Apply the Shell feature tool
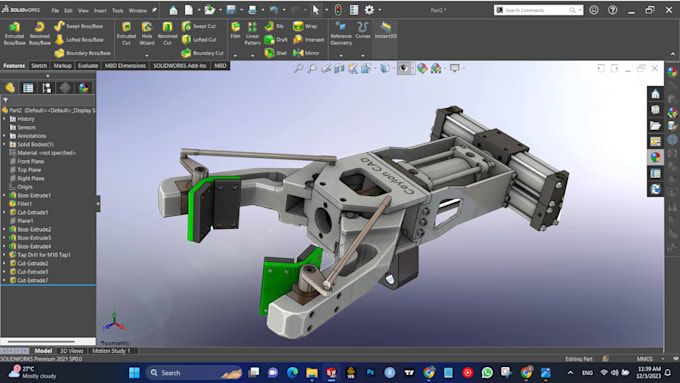 [276, 53]
